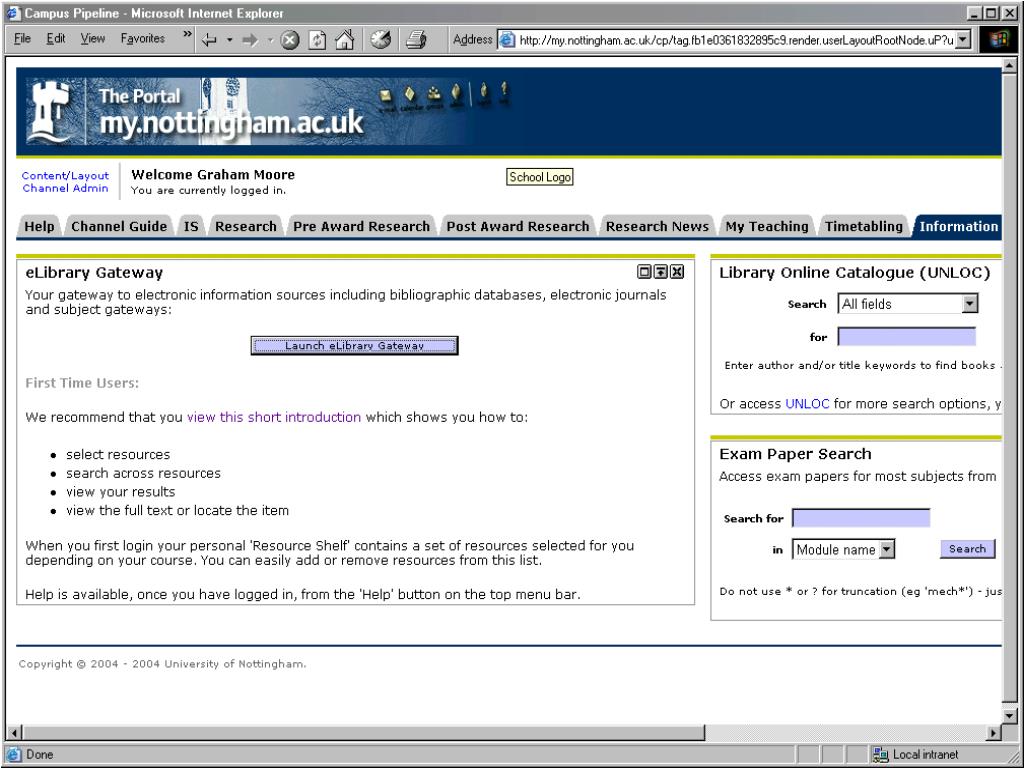1024x768 pixels.
Task: Click the 'search across resources' bullet text
Action: 143,473
